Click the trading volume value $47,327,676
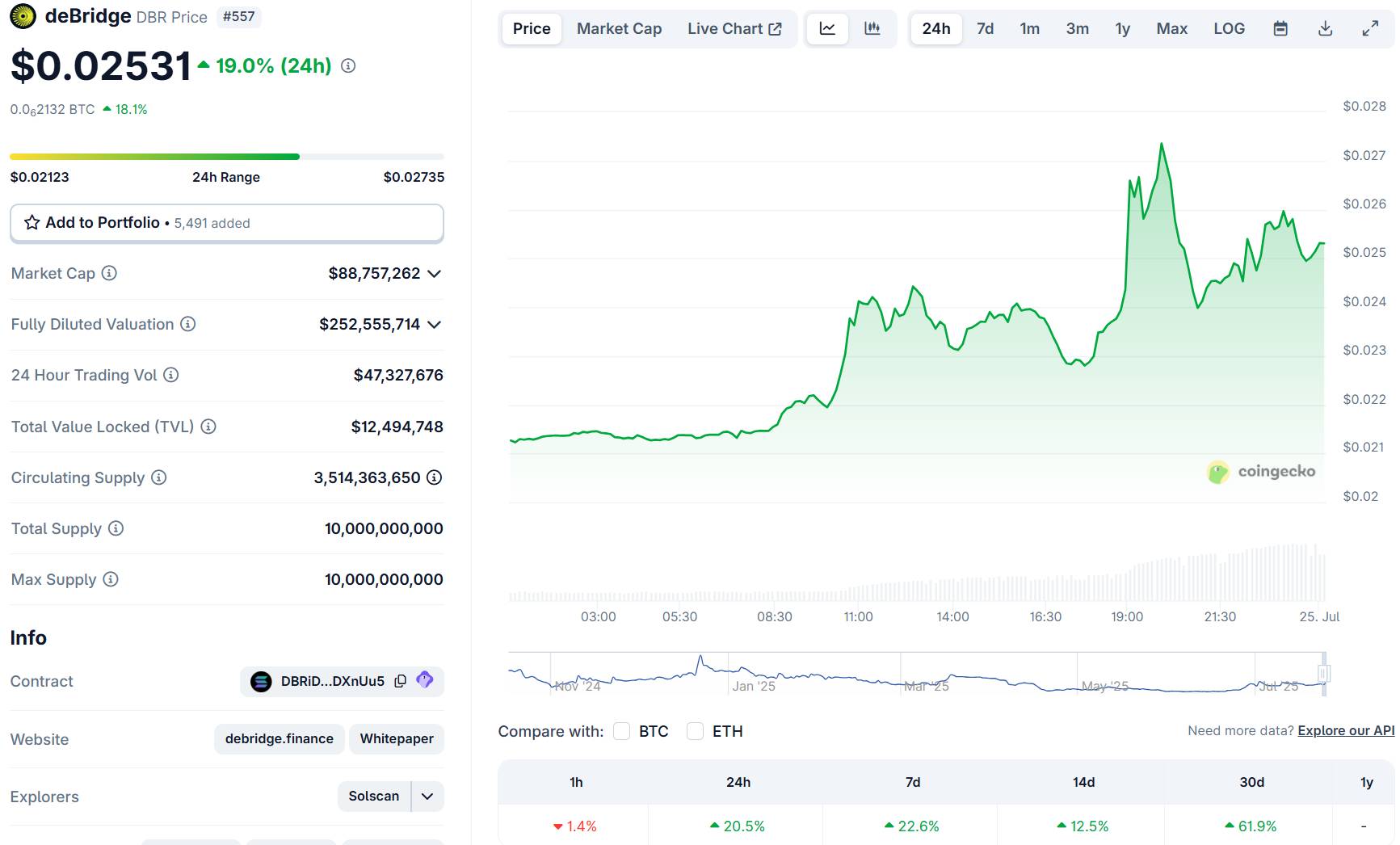1400x845 pixels. point(398,375)
